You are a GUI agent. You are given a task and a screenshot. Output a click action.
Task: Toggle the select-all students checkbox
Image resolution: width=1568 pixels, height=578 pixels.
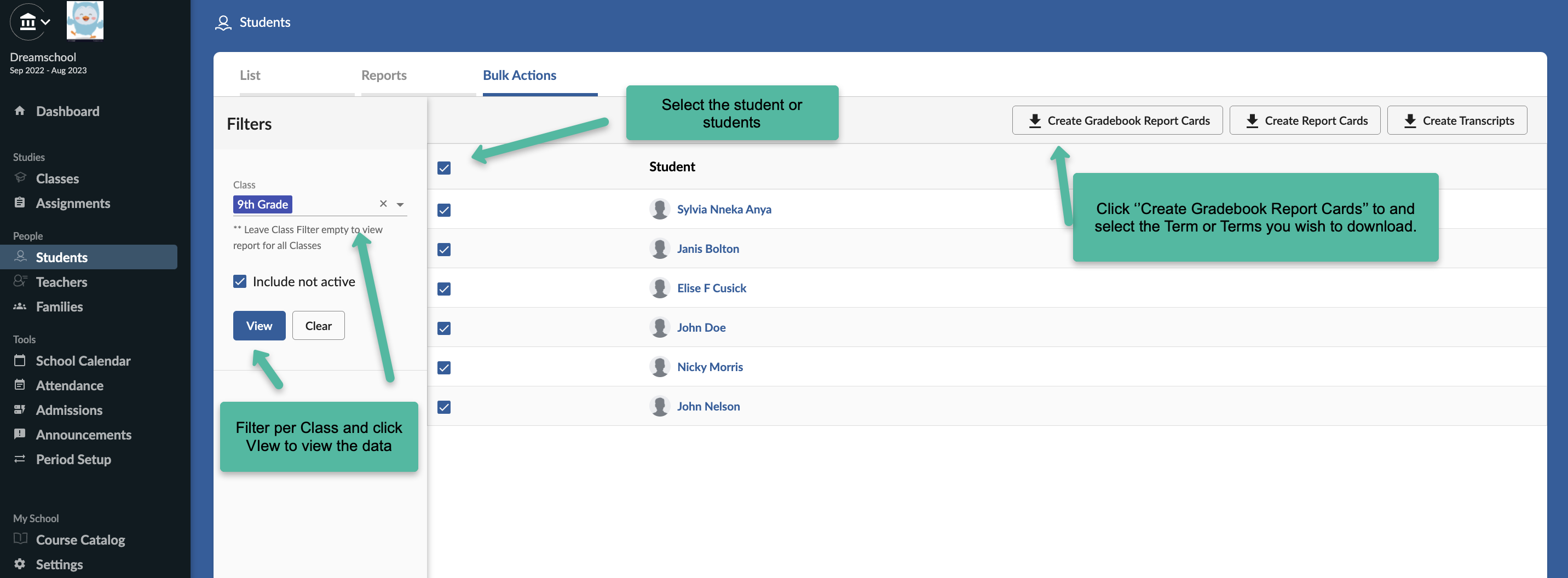tap(444, 168)
